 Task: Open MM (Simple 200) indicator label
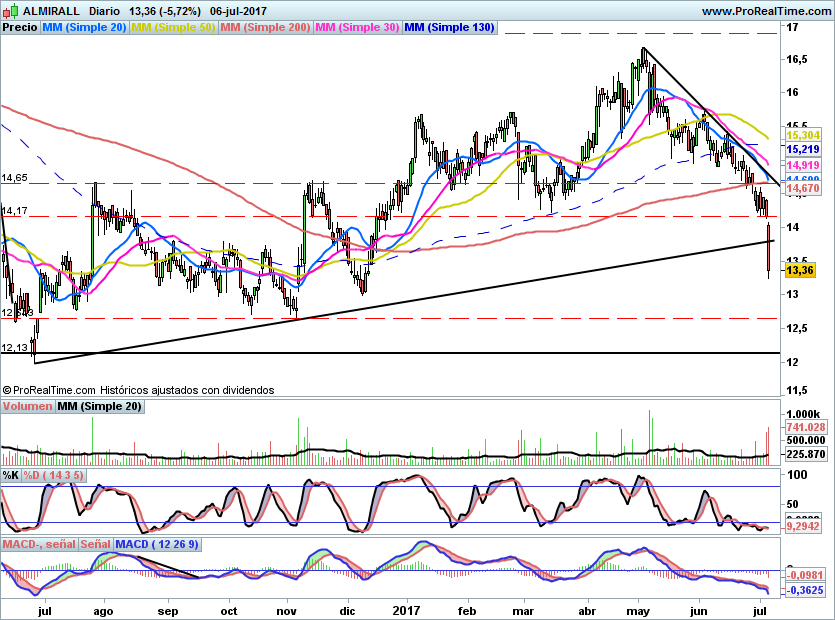coord(265,28)
